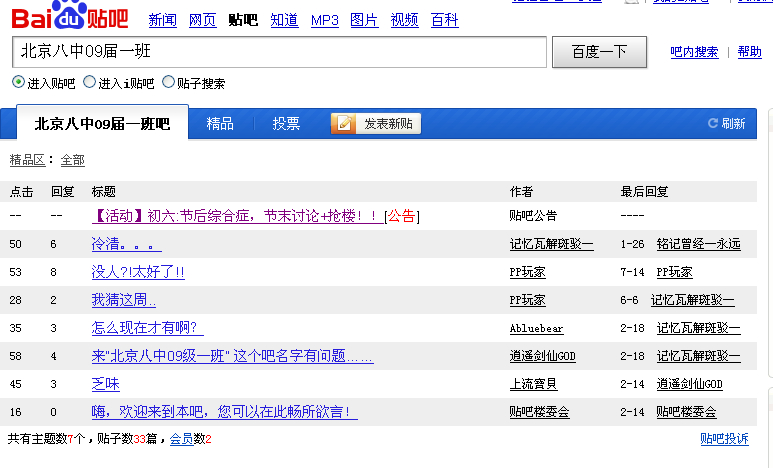
Task: Open the post titled 冷清。。。
Action: (x=127, y=244)
